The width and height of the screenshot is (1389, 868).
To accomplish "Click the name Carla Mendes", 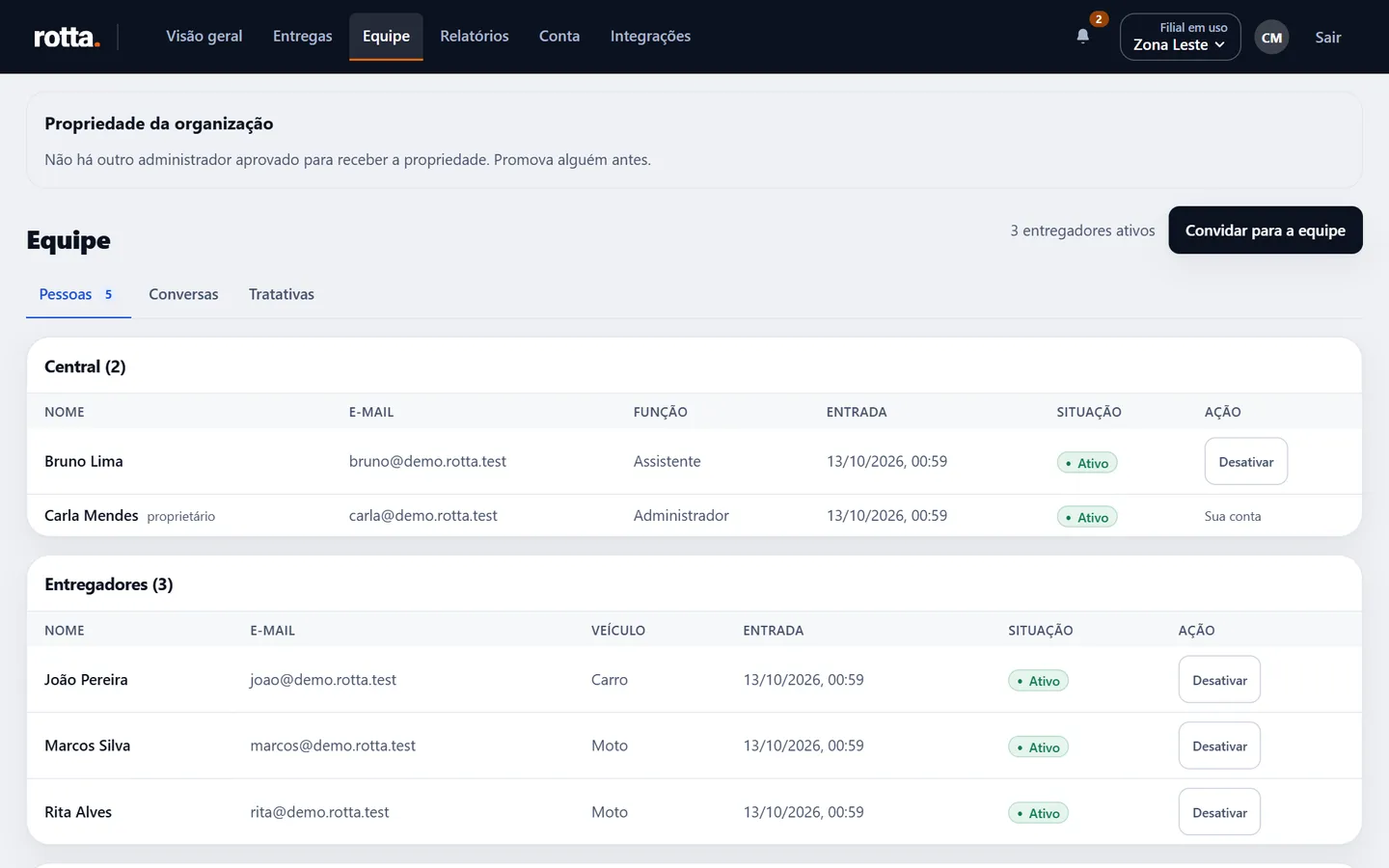I will (x=92, y=515).
